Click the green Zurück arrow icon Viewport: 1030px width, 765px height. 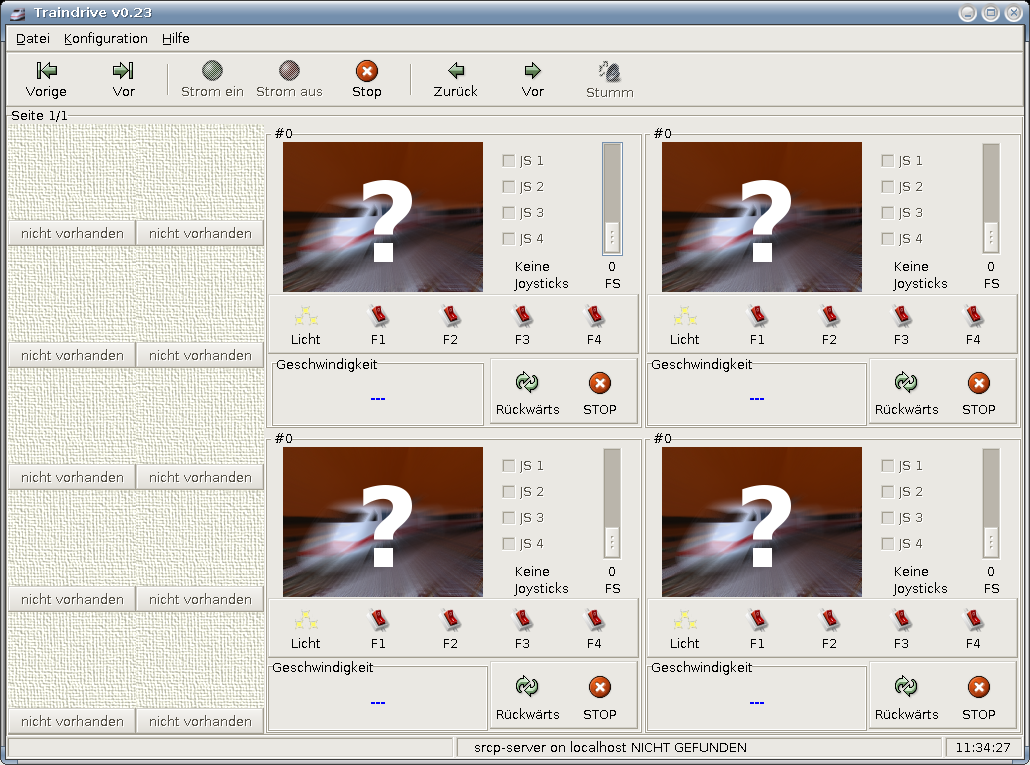pos(456,71)
